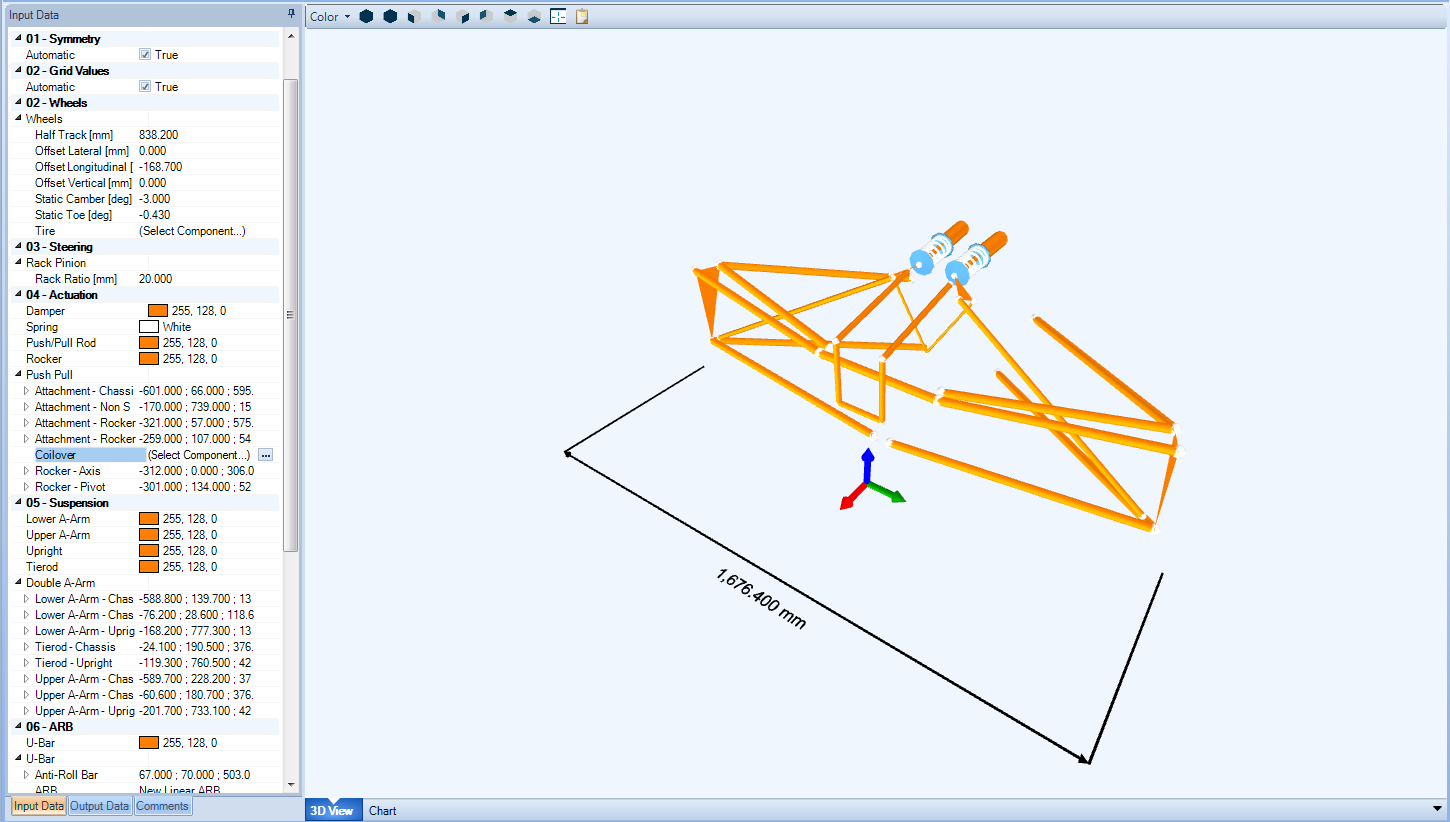
Task: Select the second isometric view hexagon icon
Action: pos(390,17)
